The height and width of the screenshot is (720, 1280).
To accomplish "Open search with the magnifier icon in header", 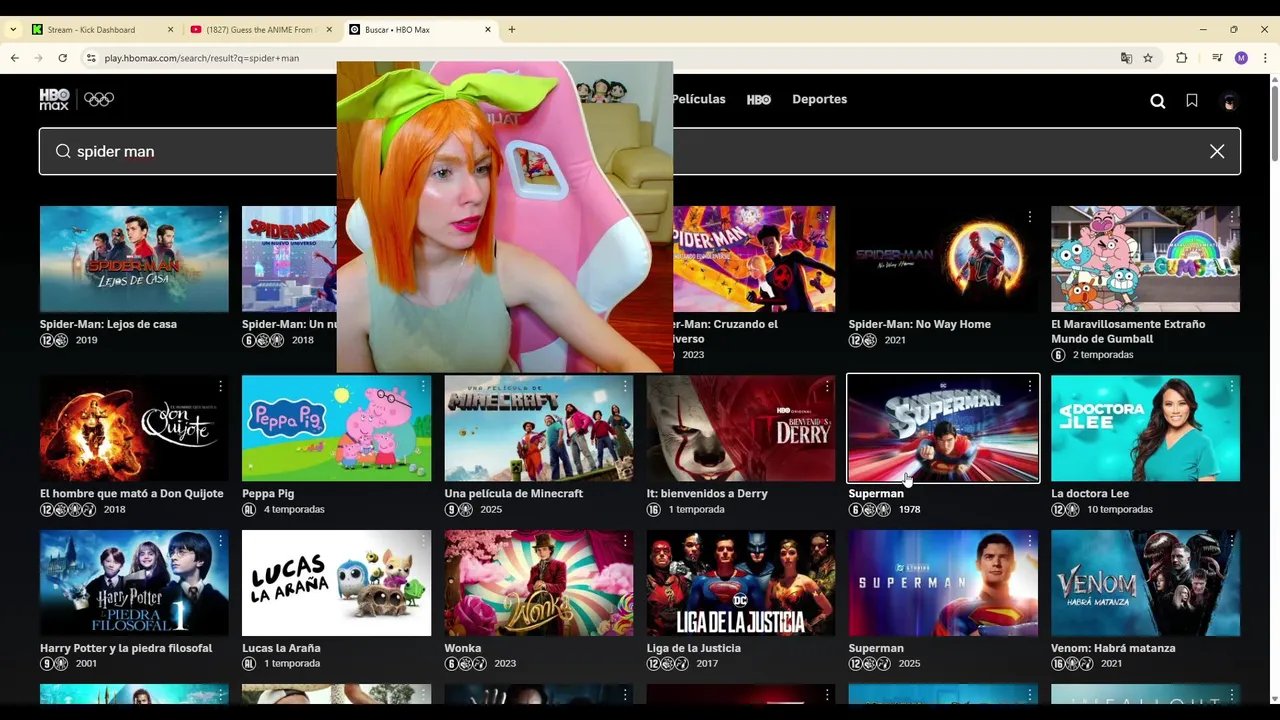I will (1158, 101).
